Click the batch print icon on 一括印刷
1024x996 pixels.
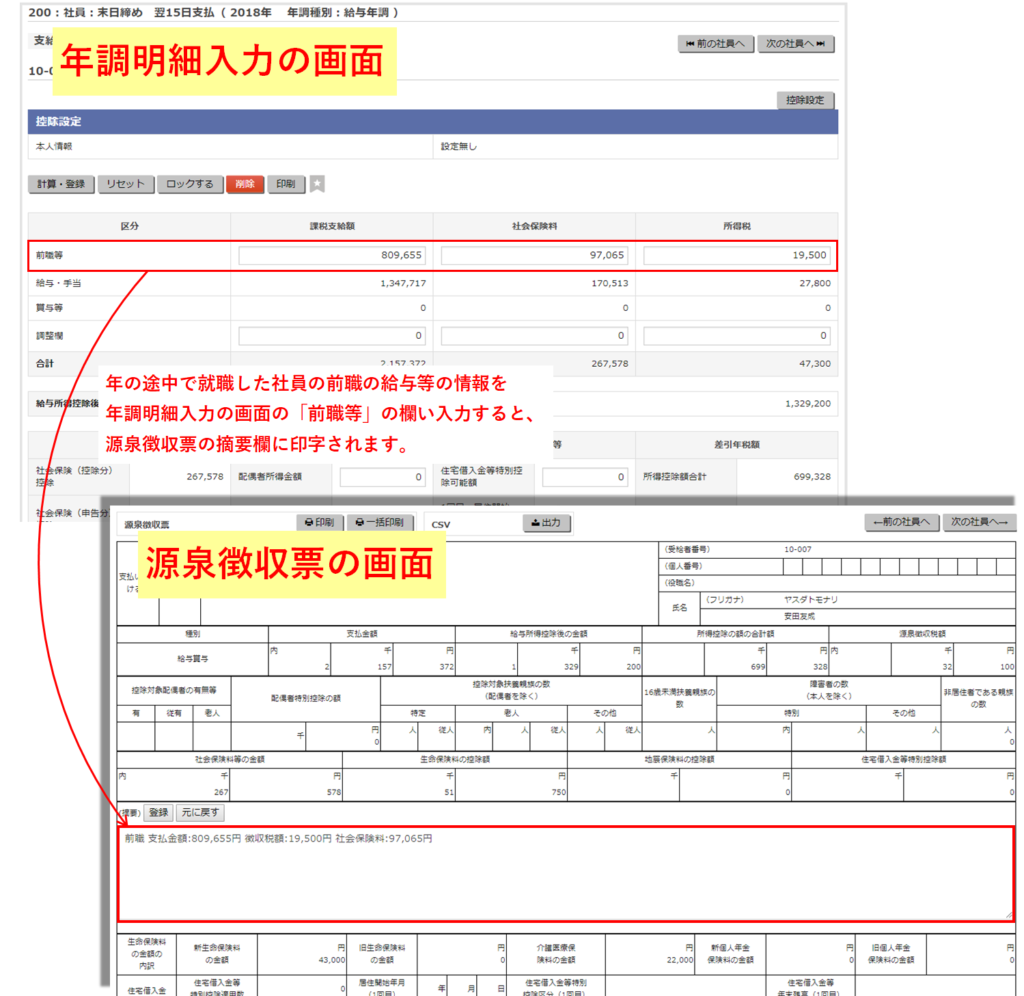[x=360, y=522]
